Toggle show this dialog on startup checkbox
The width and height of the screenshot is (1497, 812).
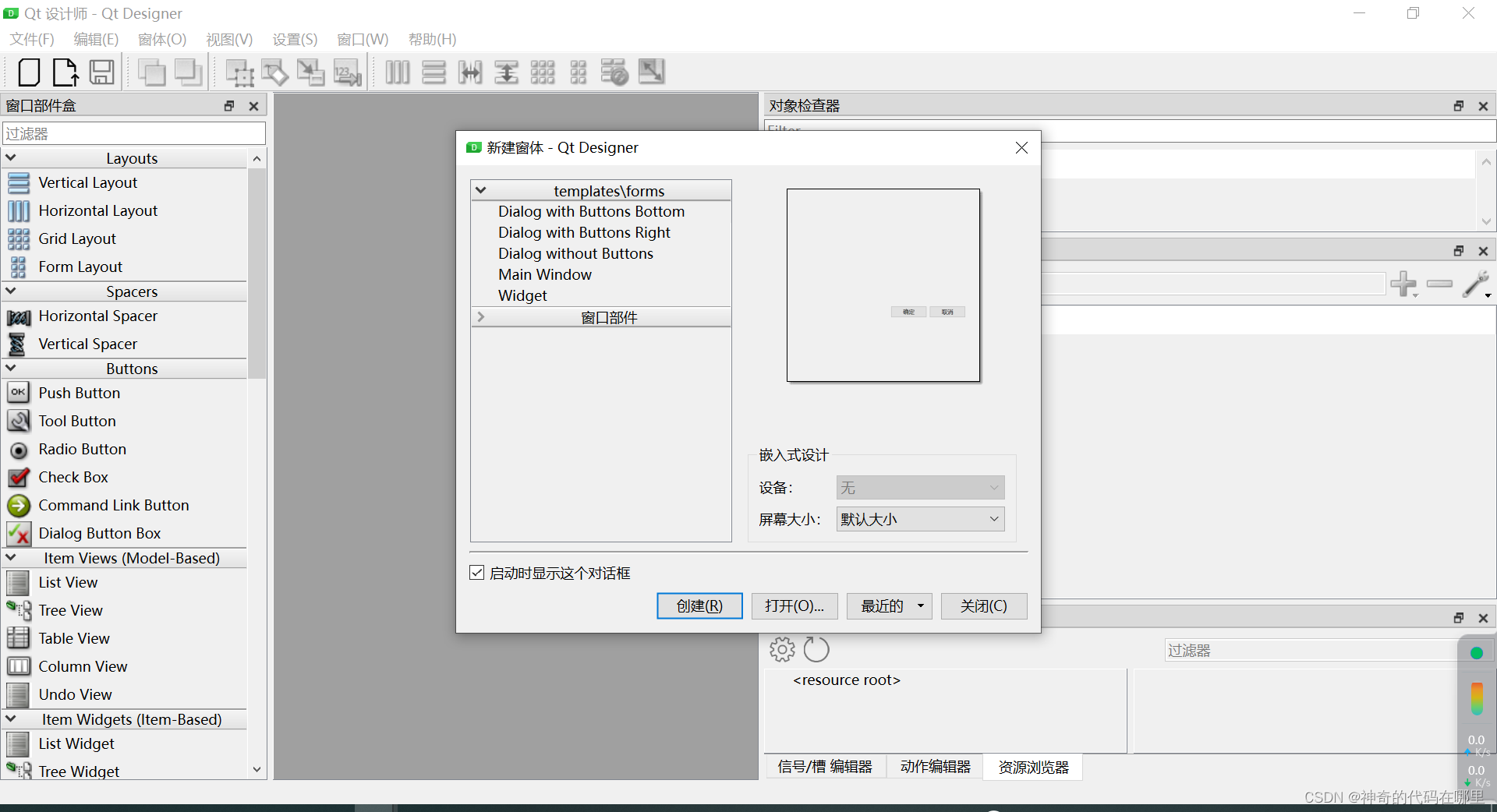[477, 573]
